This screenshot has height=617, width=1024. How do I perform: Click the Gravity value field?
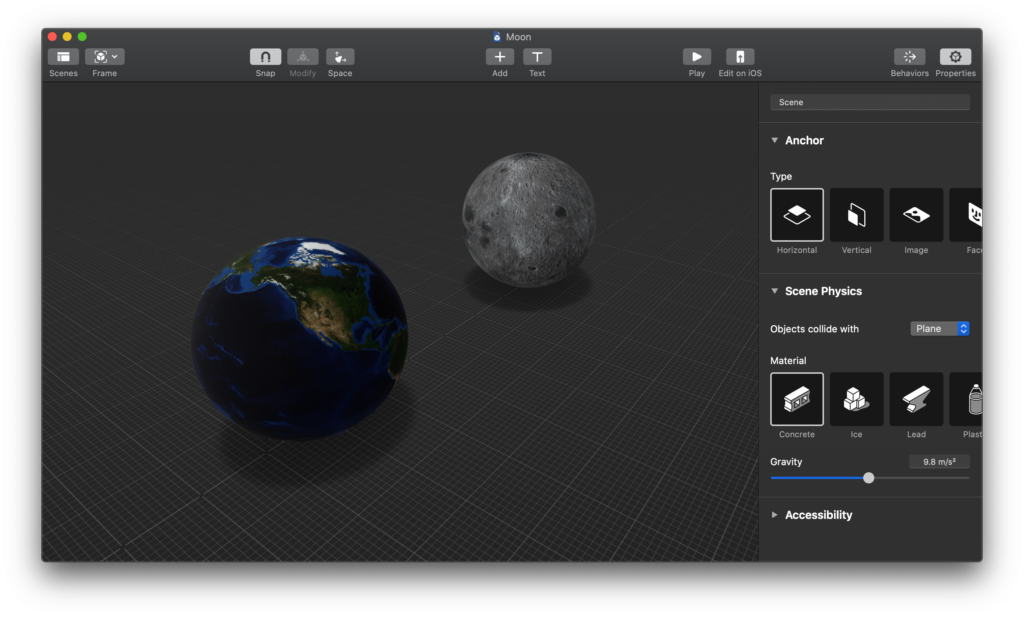click(x=939, y=462)
